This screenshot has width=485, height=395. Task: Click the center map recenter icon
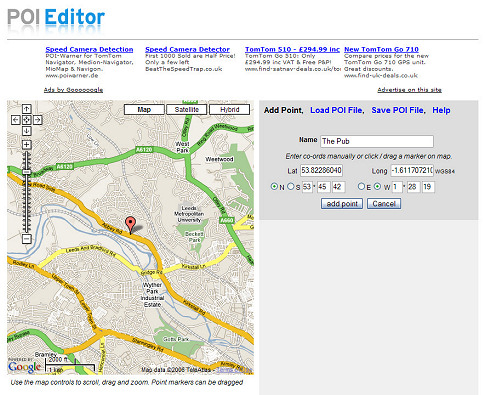27,120
